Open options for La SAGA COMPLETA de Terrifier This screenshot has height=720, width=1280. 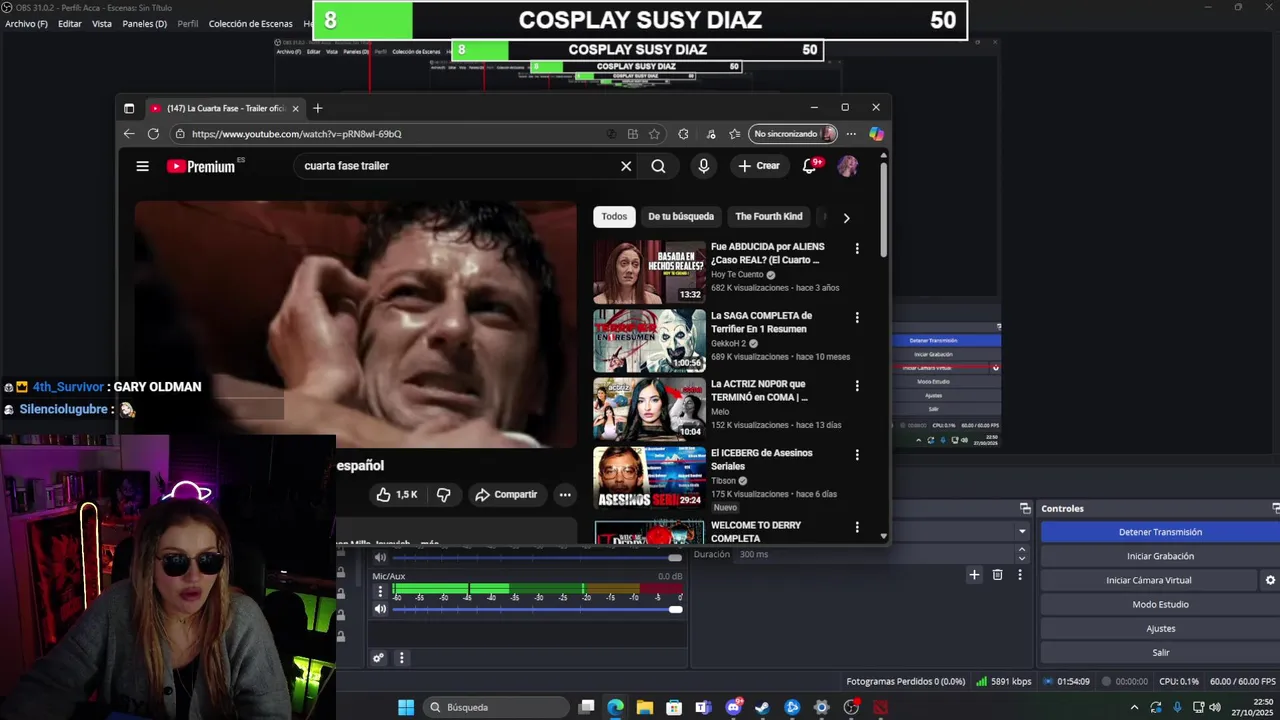pyautogui.click(x=857, y=317)
